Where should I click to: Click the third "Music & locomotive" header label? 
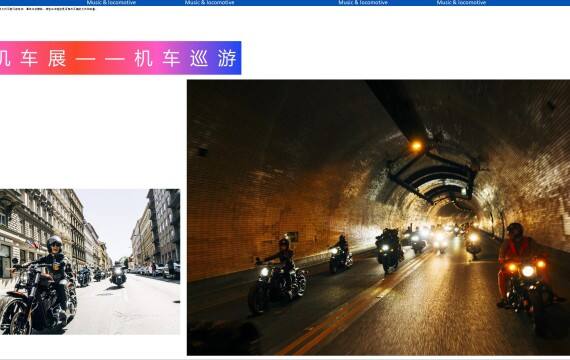tap(363, 3)
